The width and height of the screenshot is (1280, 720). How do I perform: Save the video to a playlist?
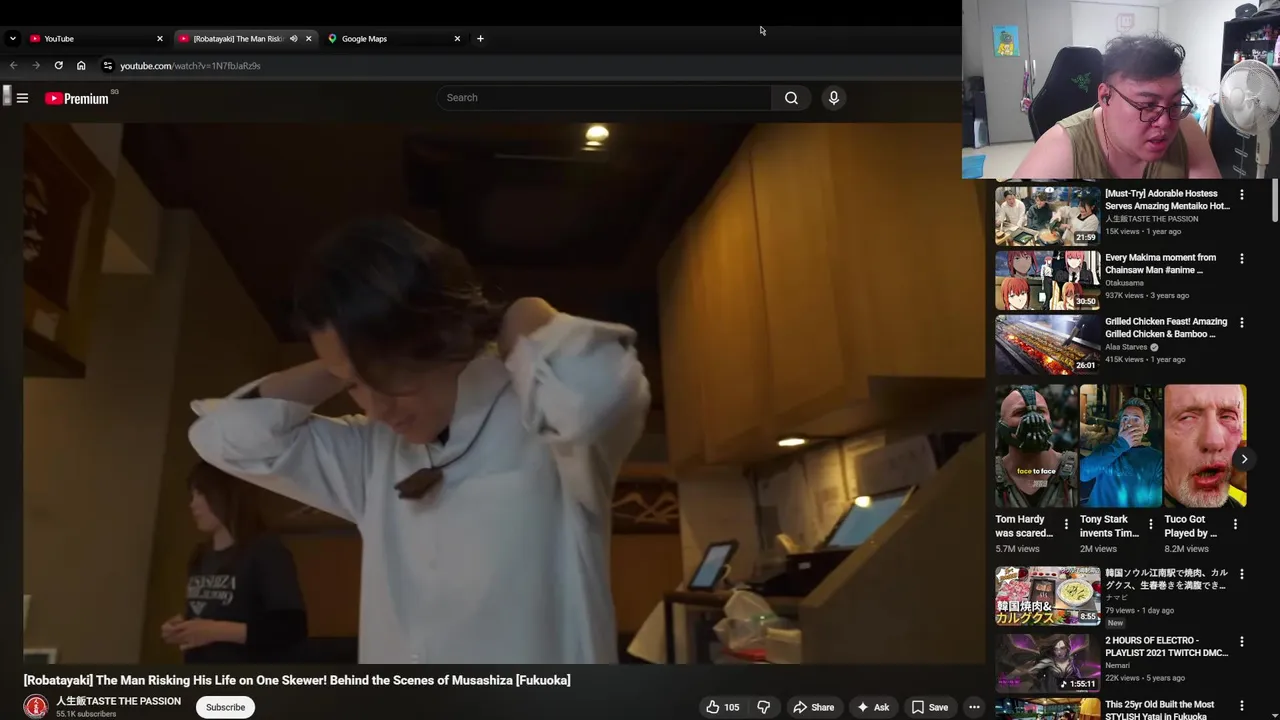coord(929,707)
